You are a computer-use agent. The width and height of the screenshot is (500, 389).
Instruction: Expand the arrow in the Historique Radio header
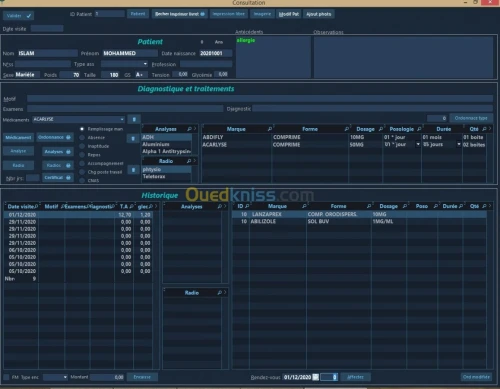[225, 292]
